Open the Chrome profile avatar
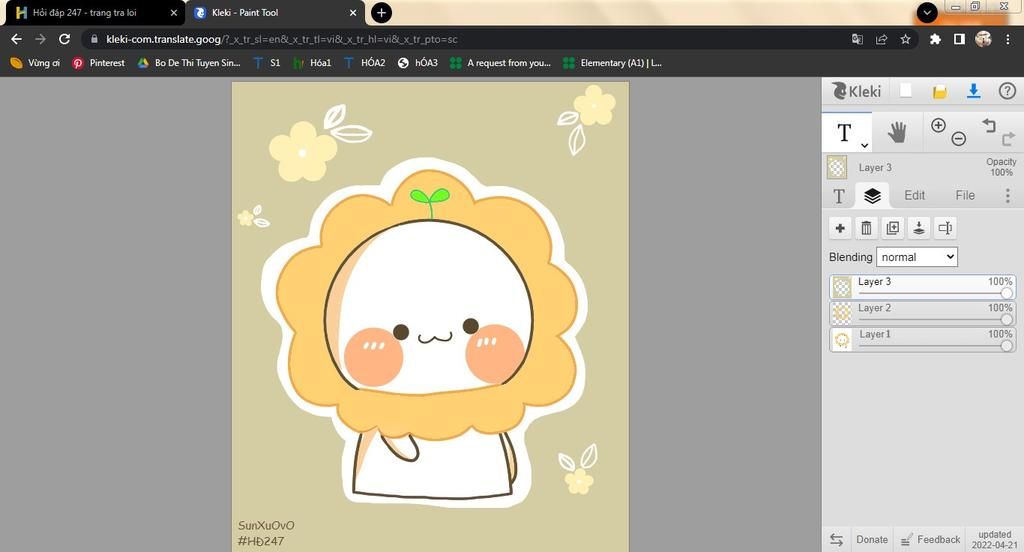 pos(983,39)
